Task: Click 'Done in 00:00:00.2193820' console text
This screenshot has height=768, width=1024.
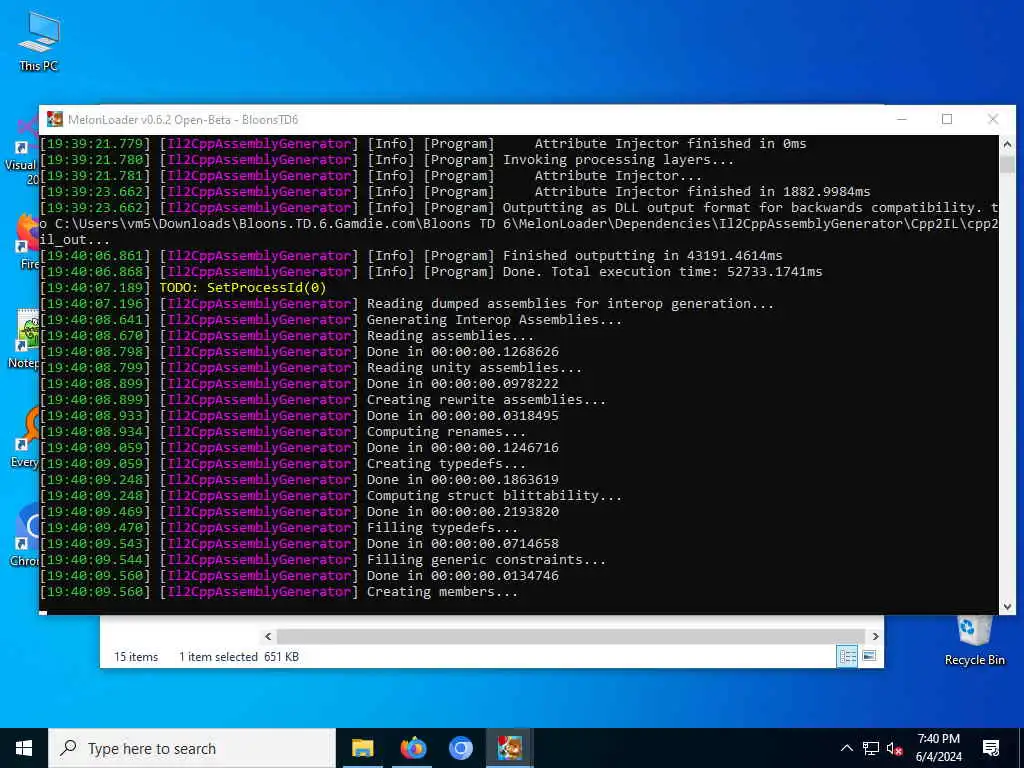Action: click(x=462, y=511)
